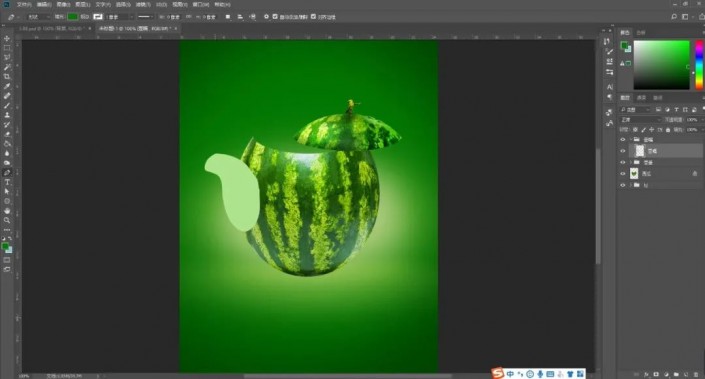Select the Rectangular Marquee tool
The height and width of the screenshot is (379, 705).
coord(7,48)
